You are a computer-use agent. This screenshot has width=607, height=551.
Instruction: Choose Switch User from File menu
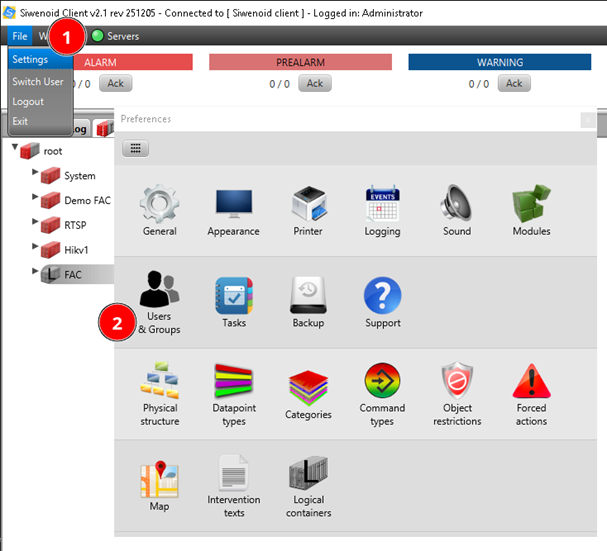click(x=38, y=81)
